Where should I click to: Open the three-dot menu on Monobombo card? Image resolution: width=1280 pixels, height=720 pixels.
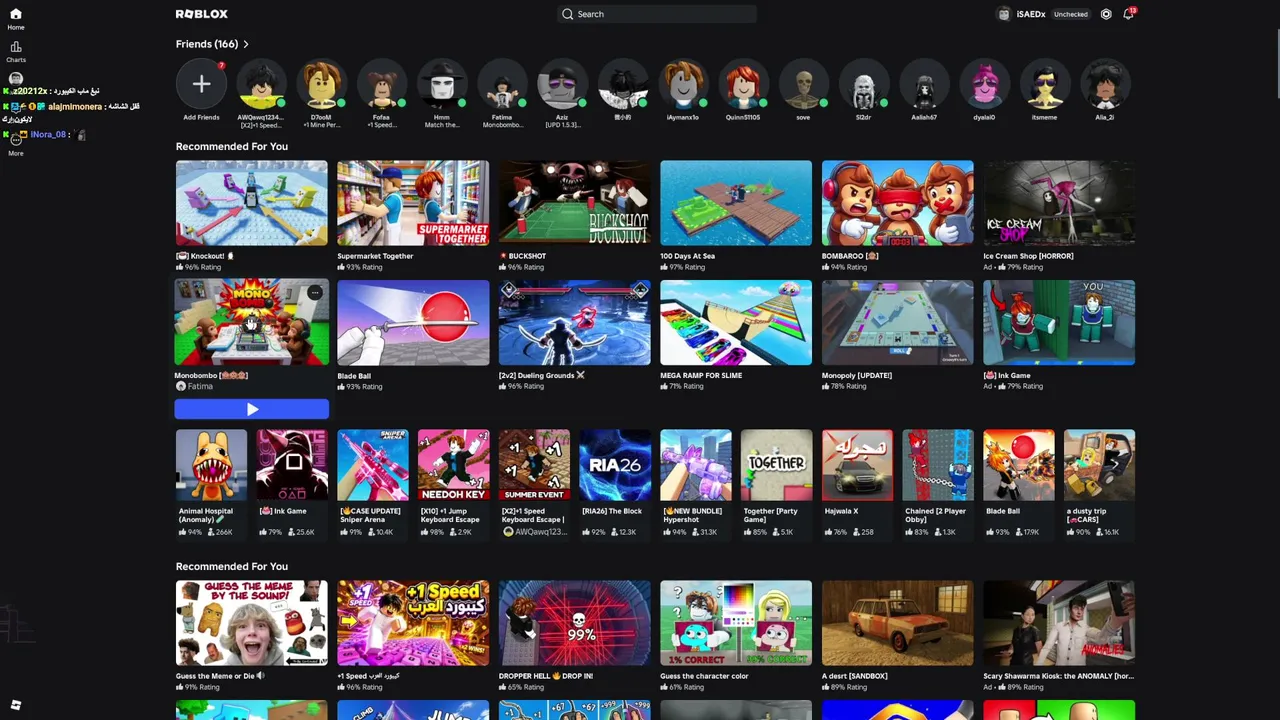point(315,293)
